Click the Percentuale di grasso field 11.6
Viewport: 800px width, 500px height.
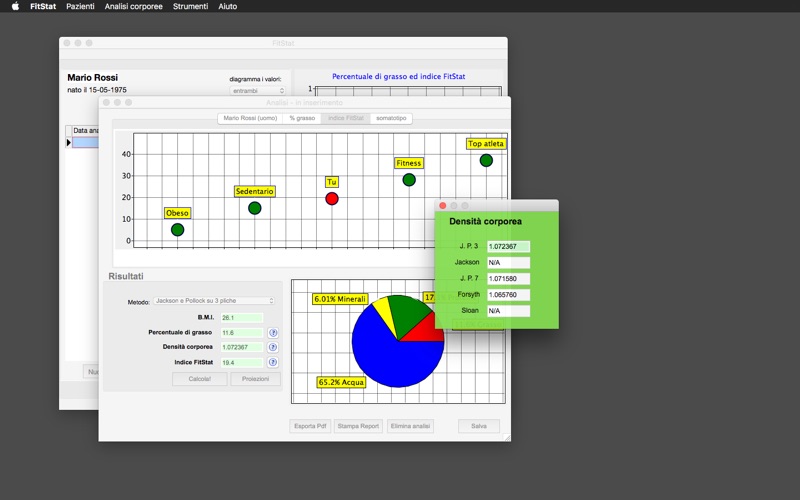point(242,333)
